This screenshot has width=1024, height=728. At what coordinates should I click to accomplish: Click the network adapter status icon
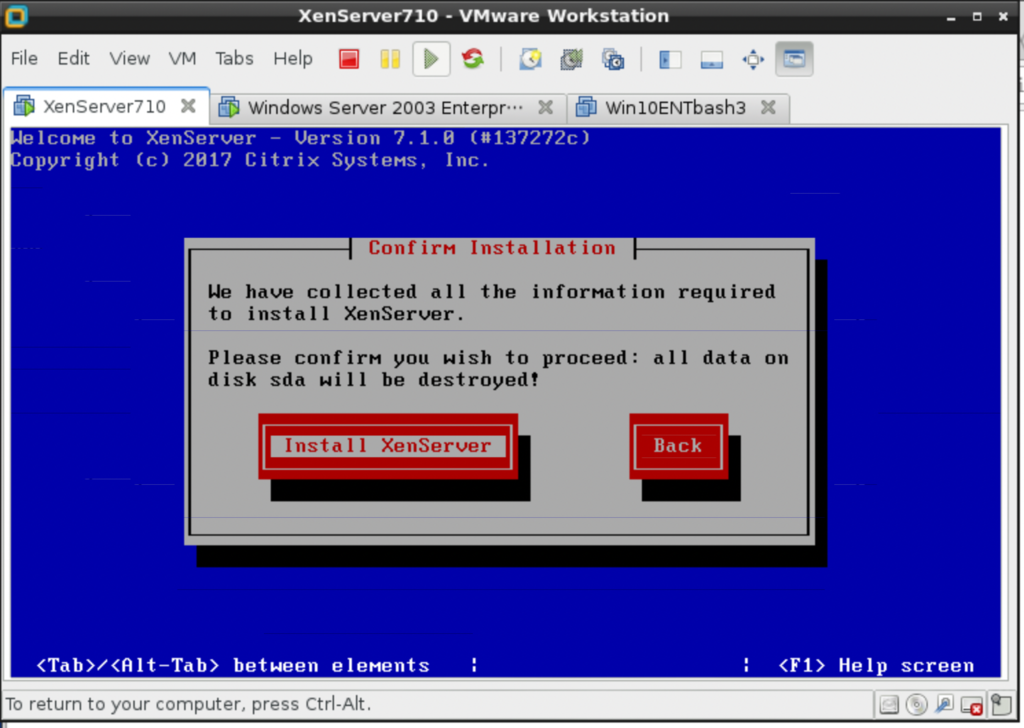click(x=944, y=704)
